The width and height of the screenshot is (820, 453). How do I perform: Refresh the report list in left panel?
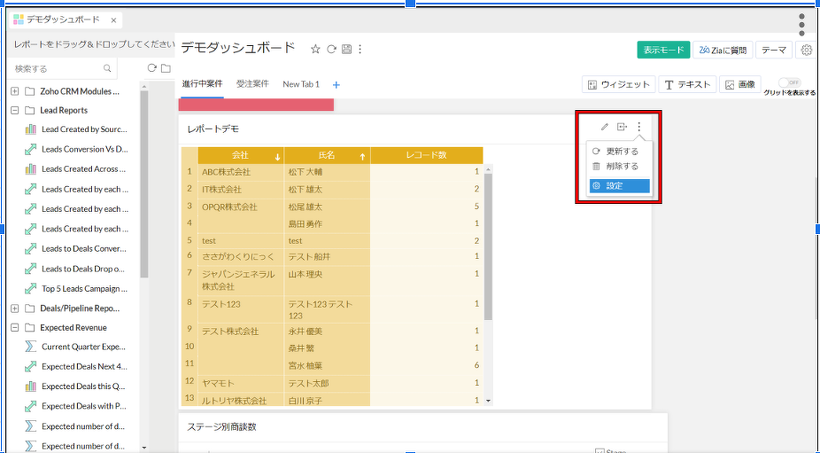point(152,68)
